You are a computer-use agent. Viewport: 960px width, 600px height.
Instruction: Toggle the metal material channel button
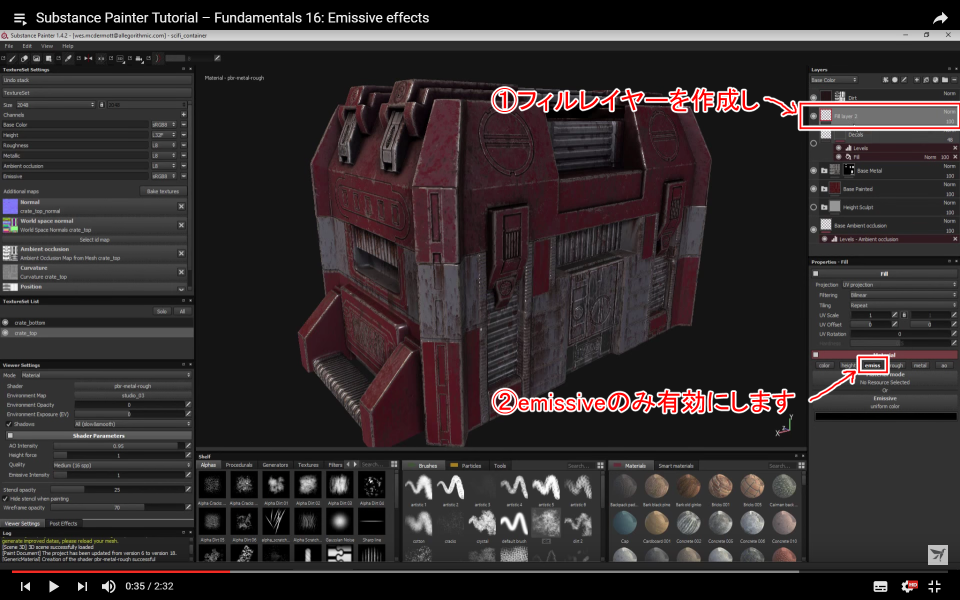[x=920, y=365]
